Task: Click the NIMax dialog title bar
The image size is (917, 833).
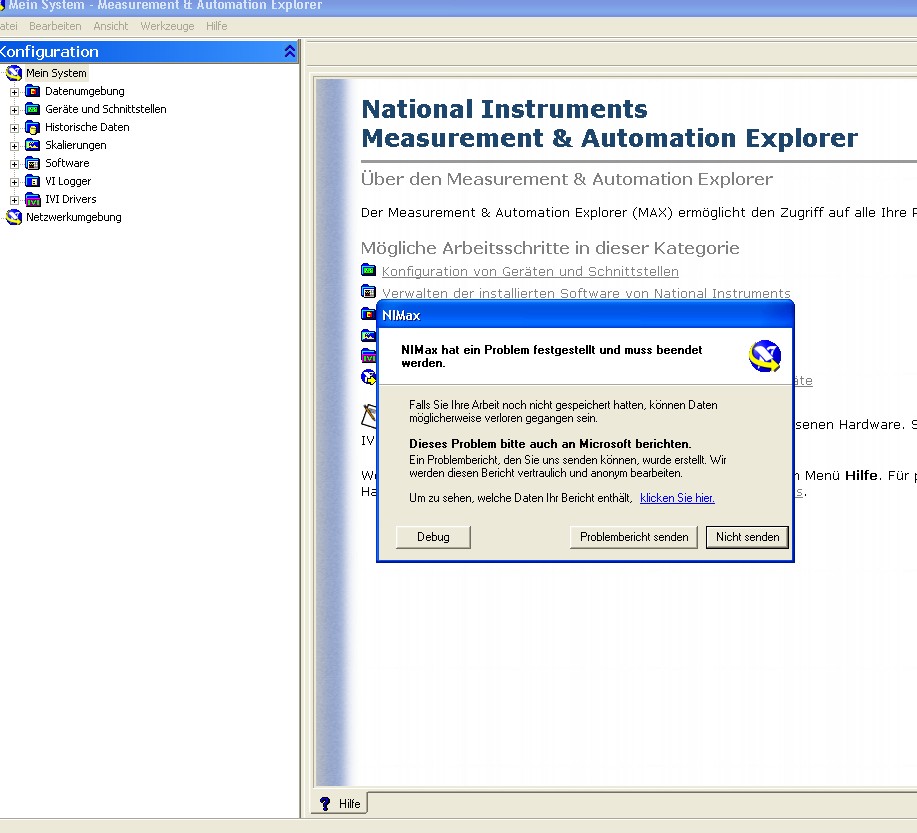Action: tap(585, 315)
